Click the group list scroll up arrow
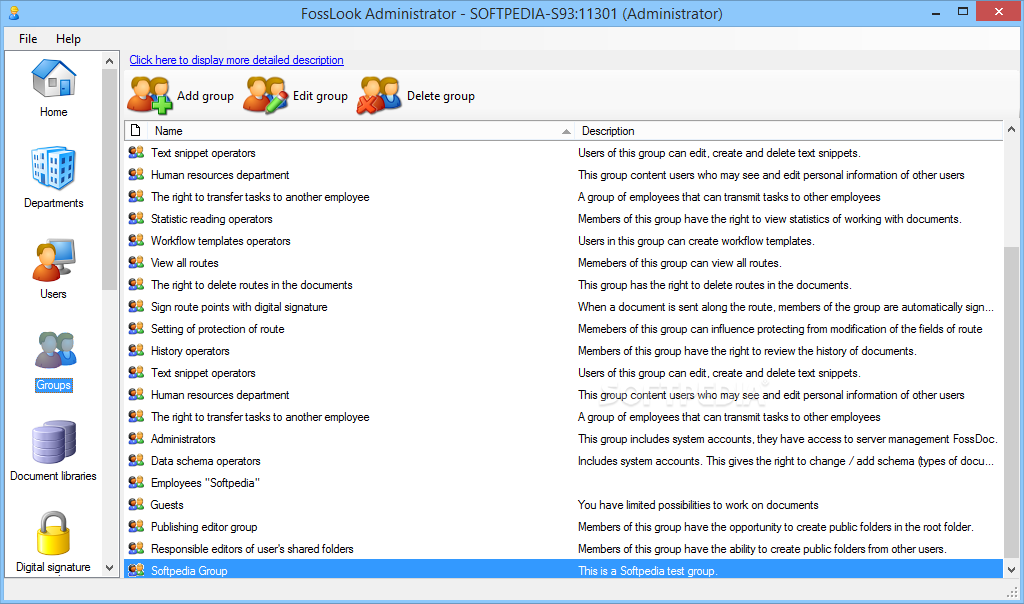This screenshot has height=604, width=1024. (x=1011, y=129)
